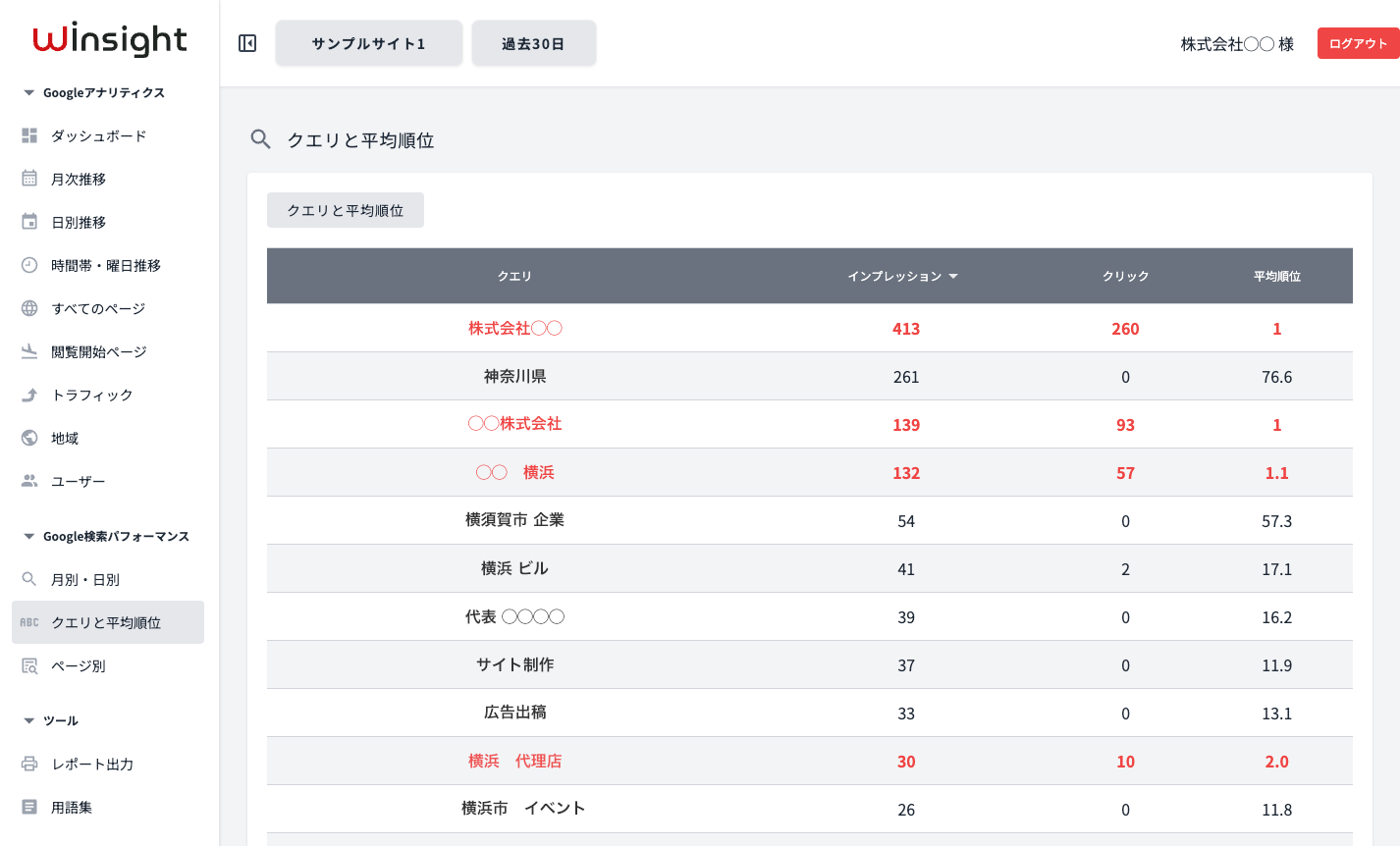Viewport: 1400px width, 846px height.
Task: Collapse the Google検索パフォーマンス section
Action: pos(28,537)
